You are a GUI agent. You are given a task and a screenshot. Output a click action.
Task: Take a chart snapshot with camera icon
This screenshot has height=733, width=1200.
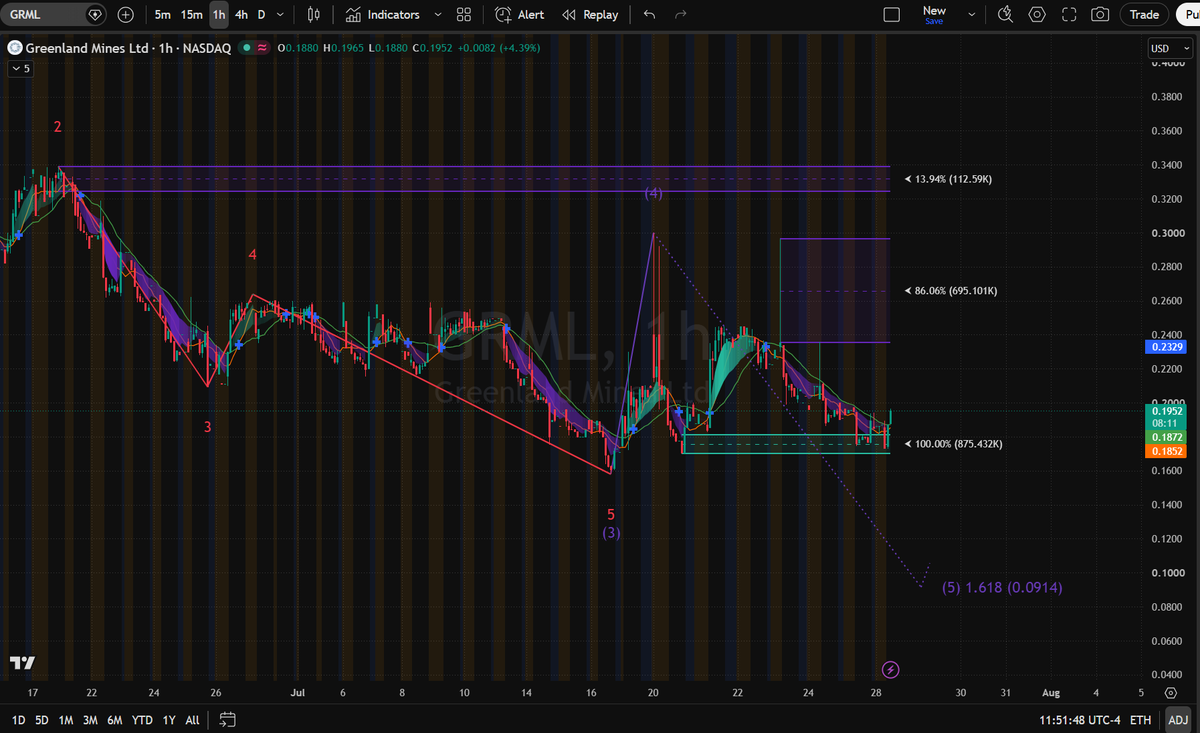(x=1100, y=15)
